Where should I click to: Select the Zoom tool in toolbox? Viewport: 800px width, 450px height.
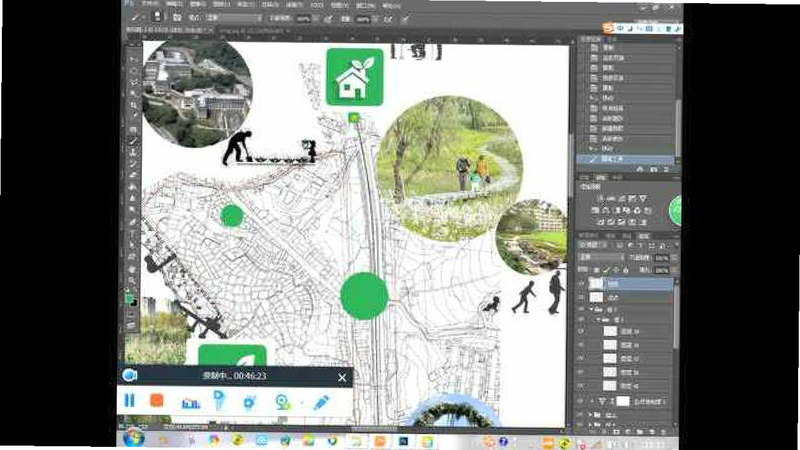(x=134, y=281)
